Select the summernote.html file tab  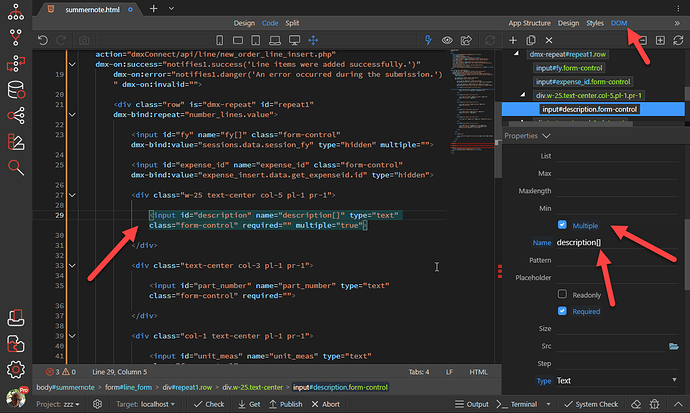tap(92, 9)
